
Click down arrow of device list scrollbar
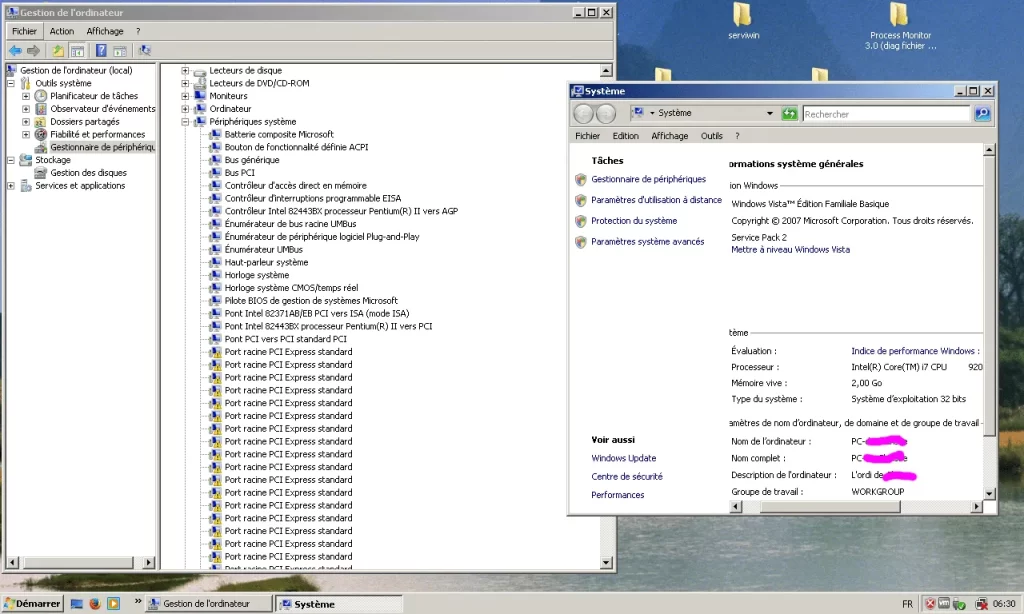tap(606, 562)
